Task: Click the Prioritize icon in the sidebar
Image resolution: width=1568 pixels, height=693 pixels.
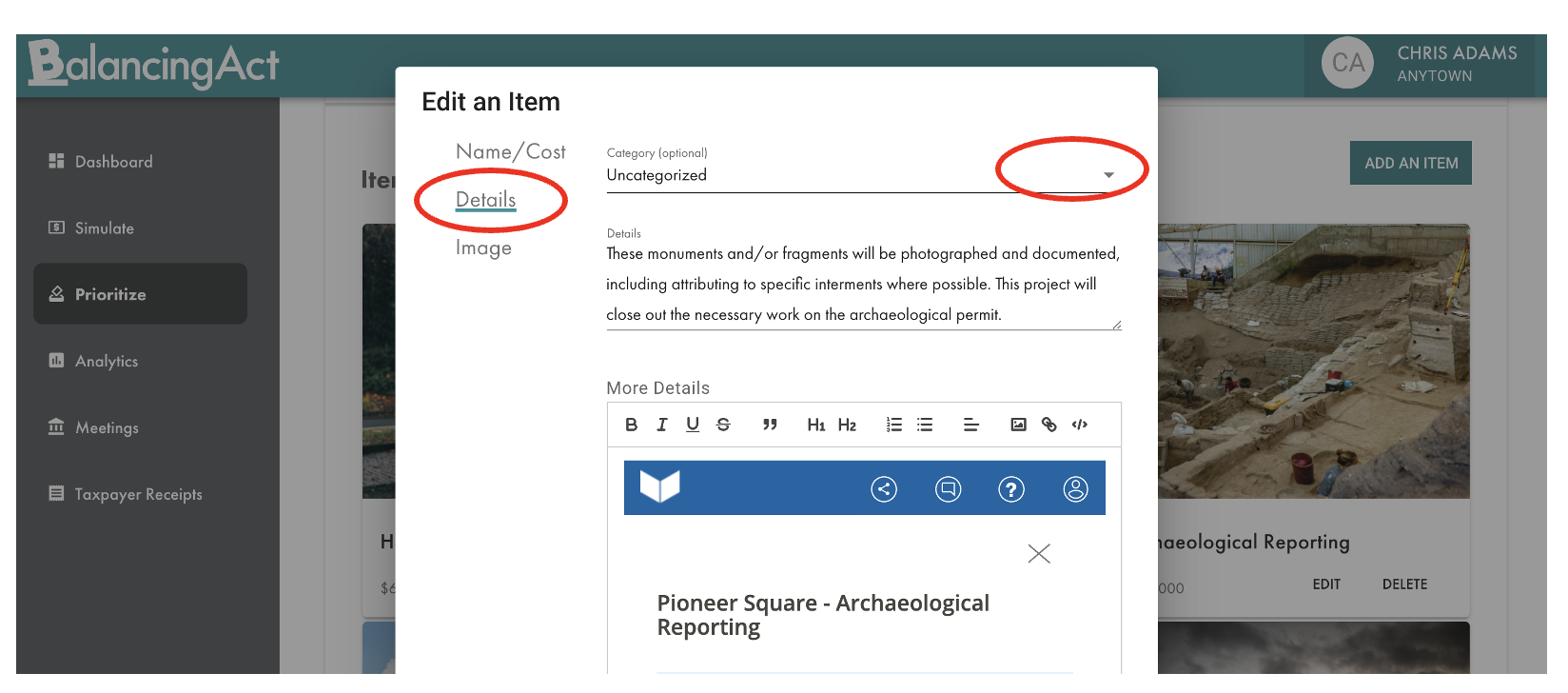Action: click(x=56, y=294)
